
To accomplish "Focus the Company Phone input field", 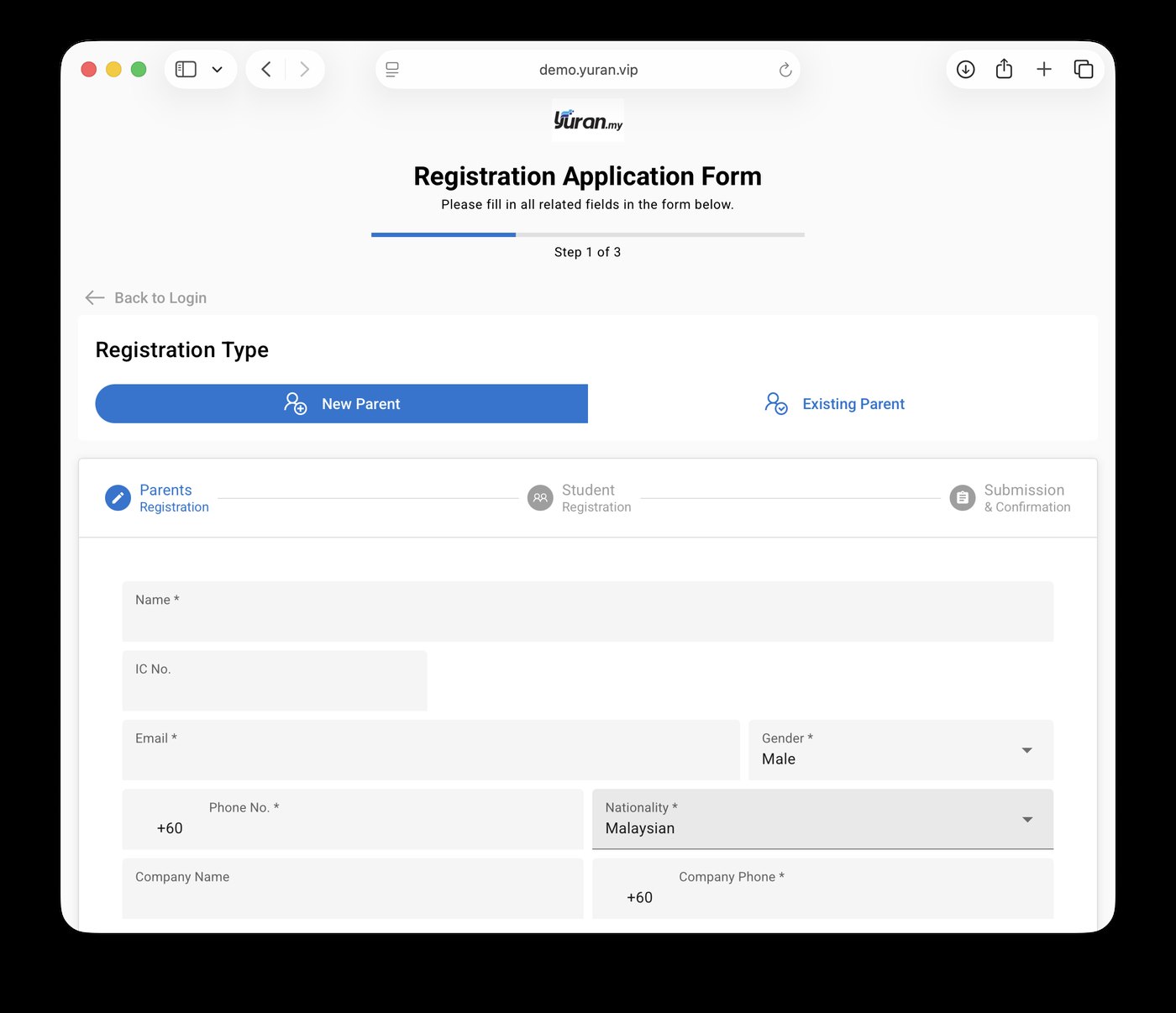I will click(822, 888).
